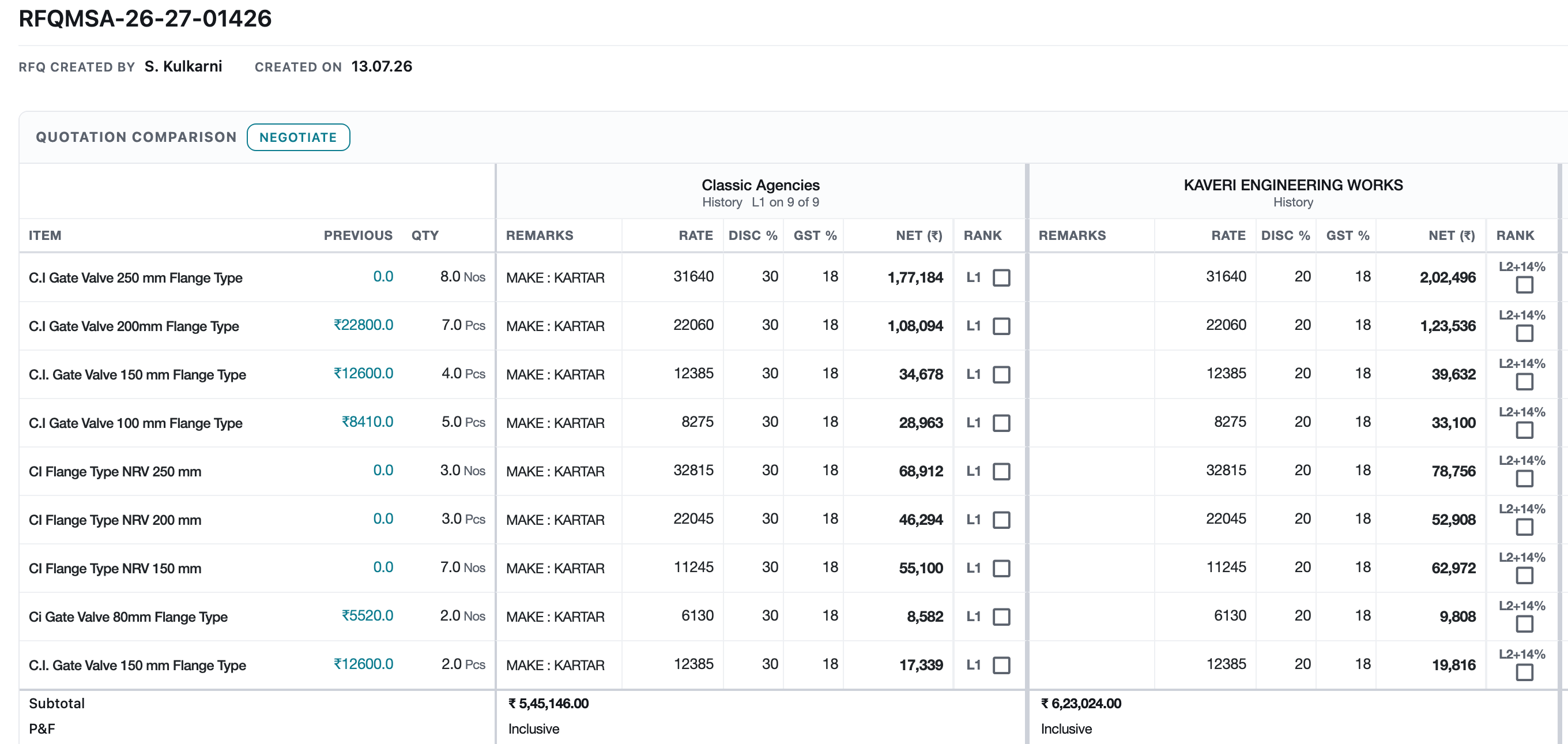Click net amount 2,02,496
Image resolution: width=1568 pixels, height=744 pixels.
(x=1448, y=277)
